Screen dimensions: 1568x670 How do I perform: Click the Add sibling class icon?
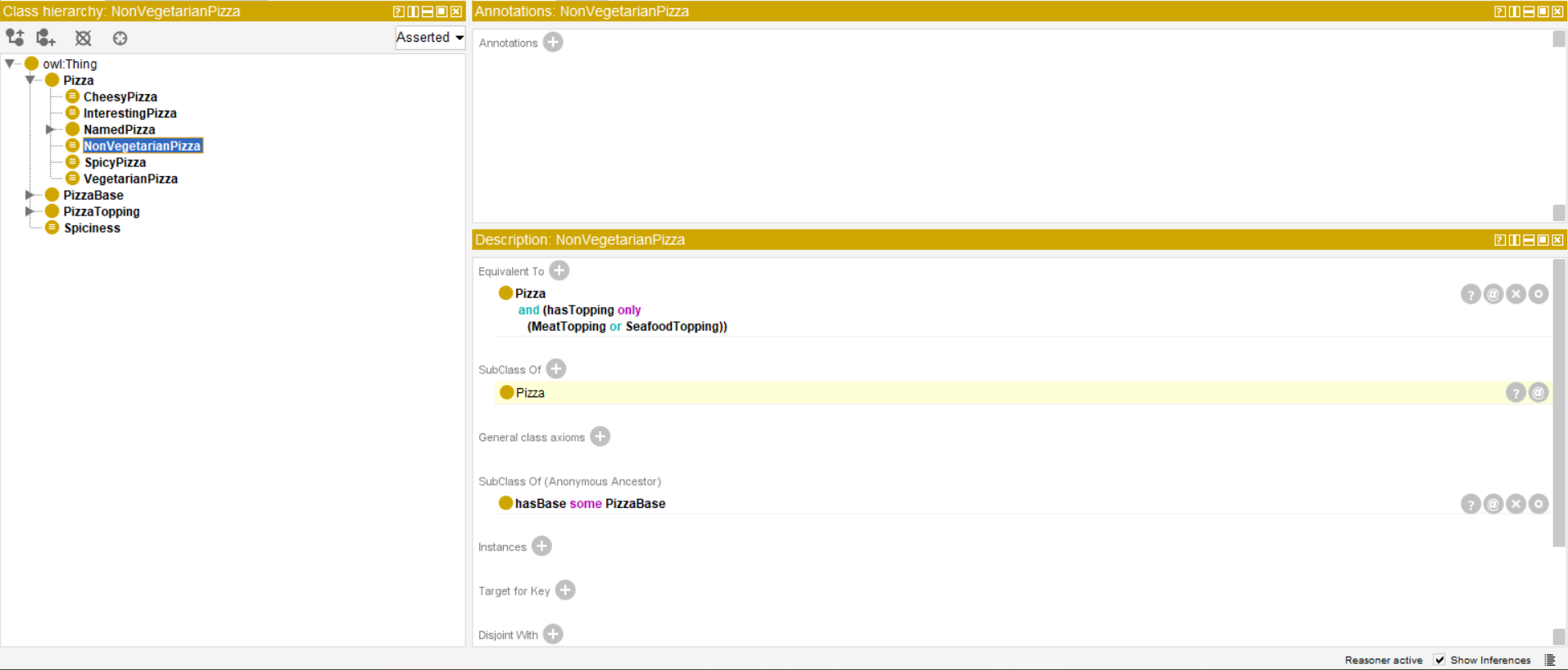[x=46, y=38]
